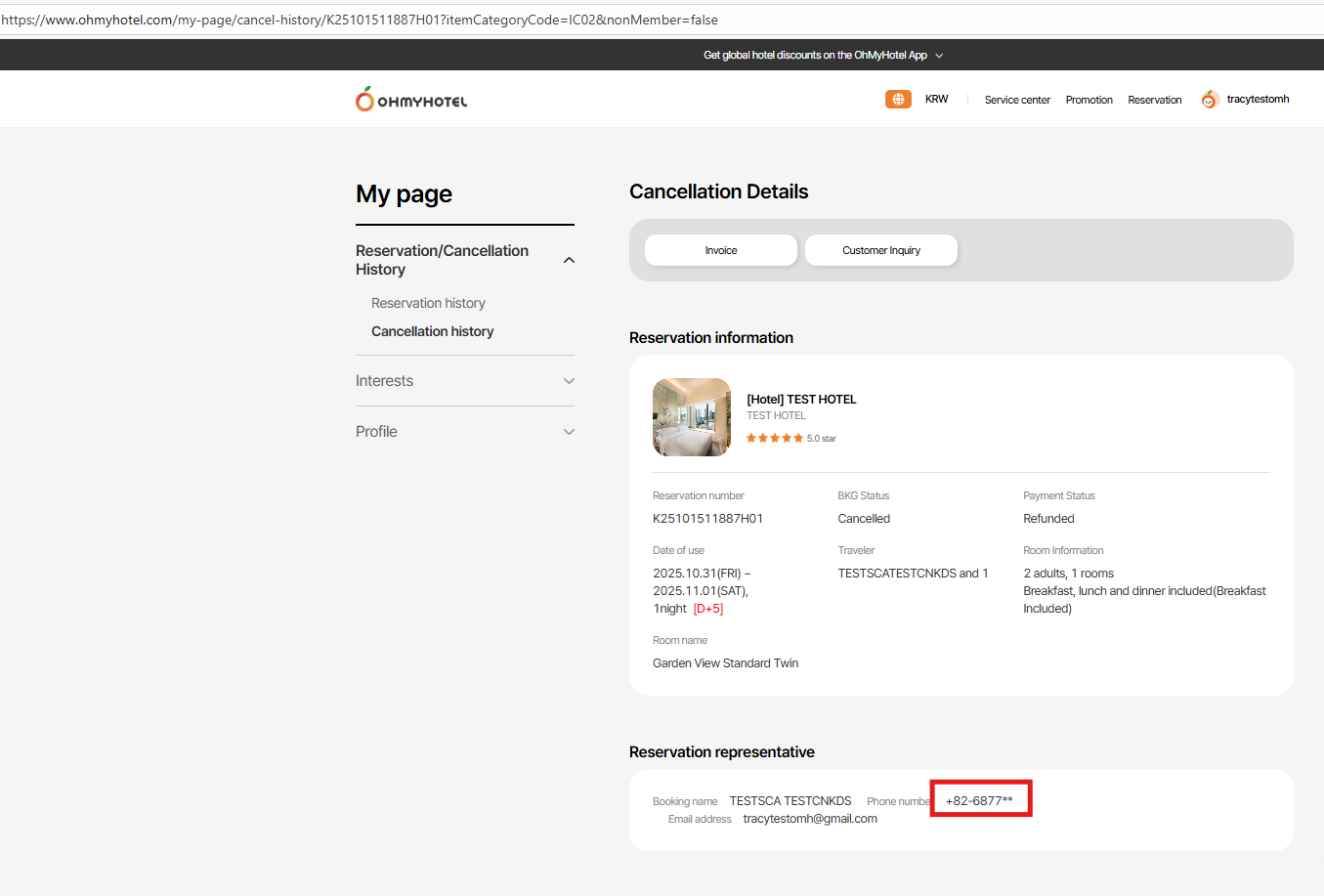The image size is (1324, 896).
Task: Click the 2 adults, 1 rooms text
Action: click(1068, 574)
